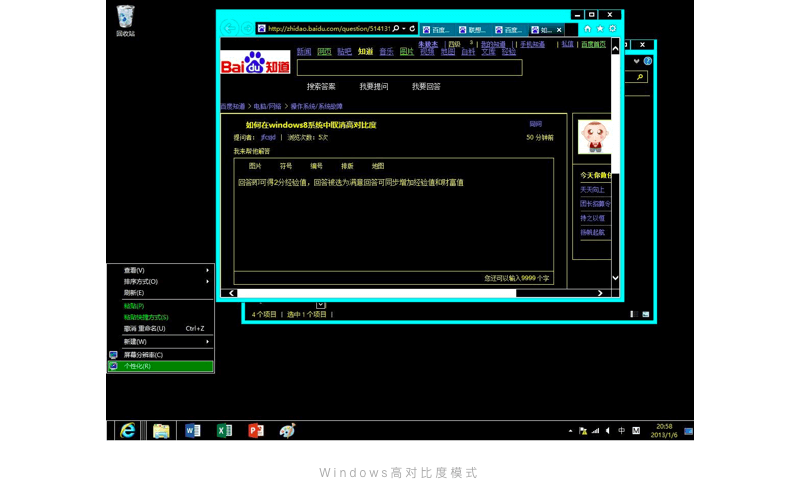Open 百度首页 link at top right
This screenshot has width=800, height=481.
click(x=593, y=44)
